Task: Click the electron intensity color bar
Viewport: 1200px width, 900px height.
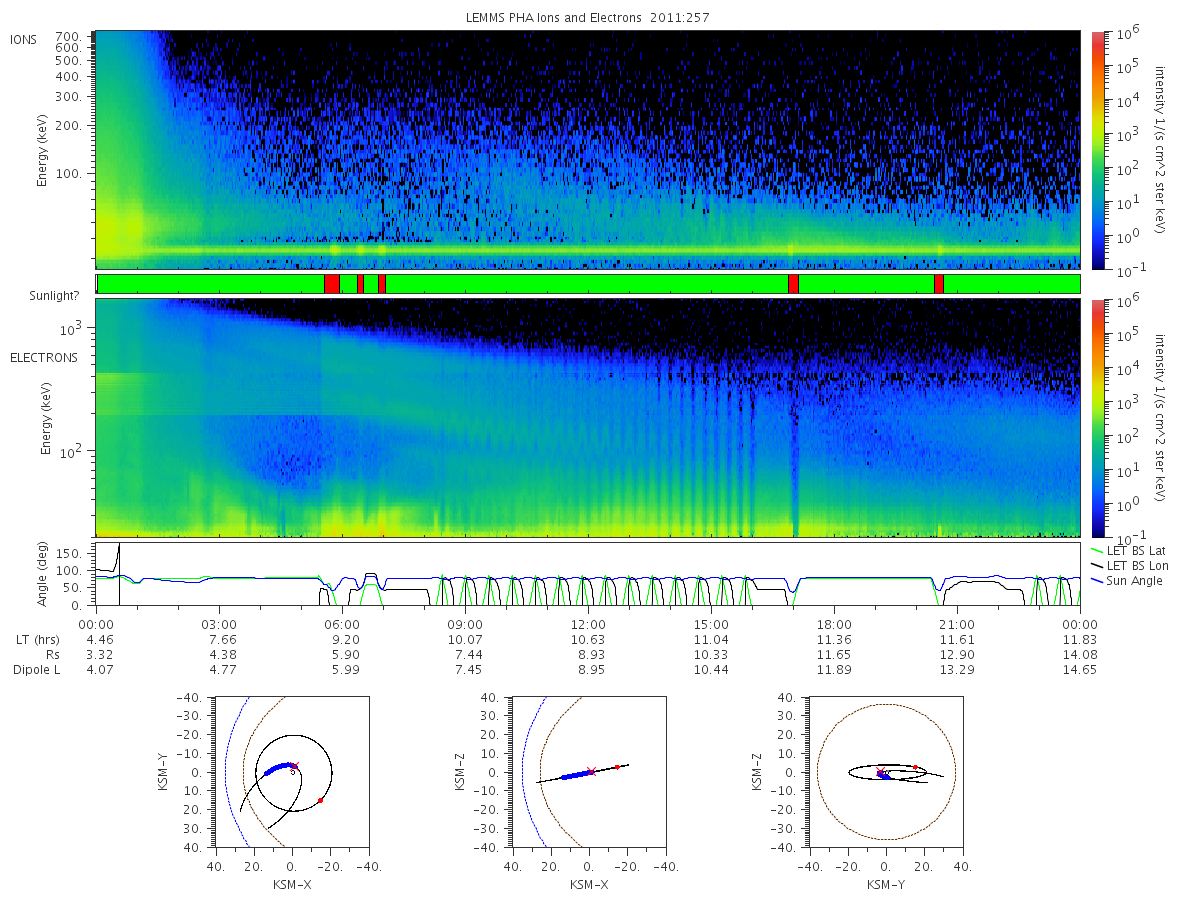Action: [1097, 418]
